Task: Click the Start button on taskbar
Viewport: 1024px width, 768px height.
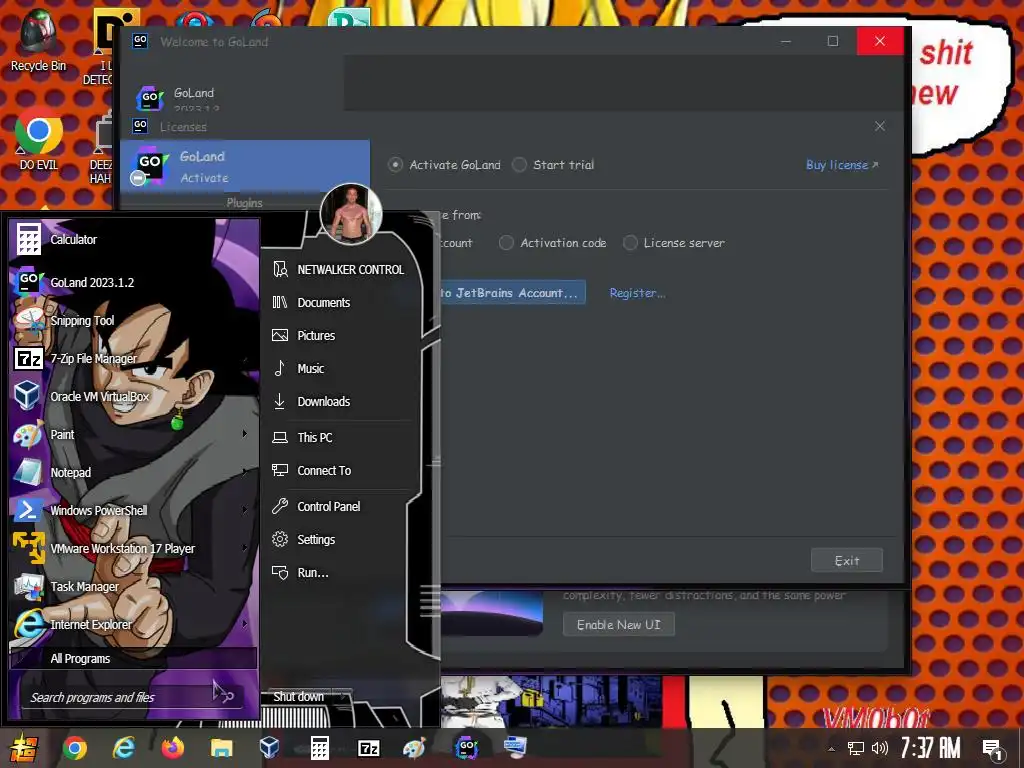Action: 24,748
